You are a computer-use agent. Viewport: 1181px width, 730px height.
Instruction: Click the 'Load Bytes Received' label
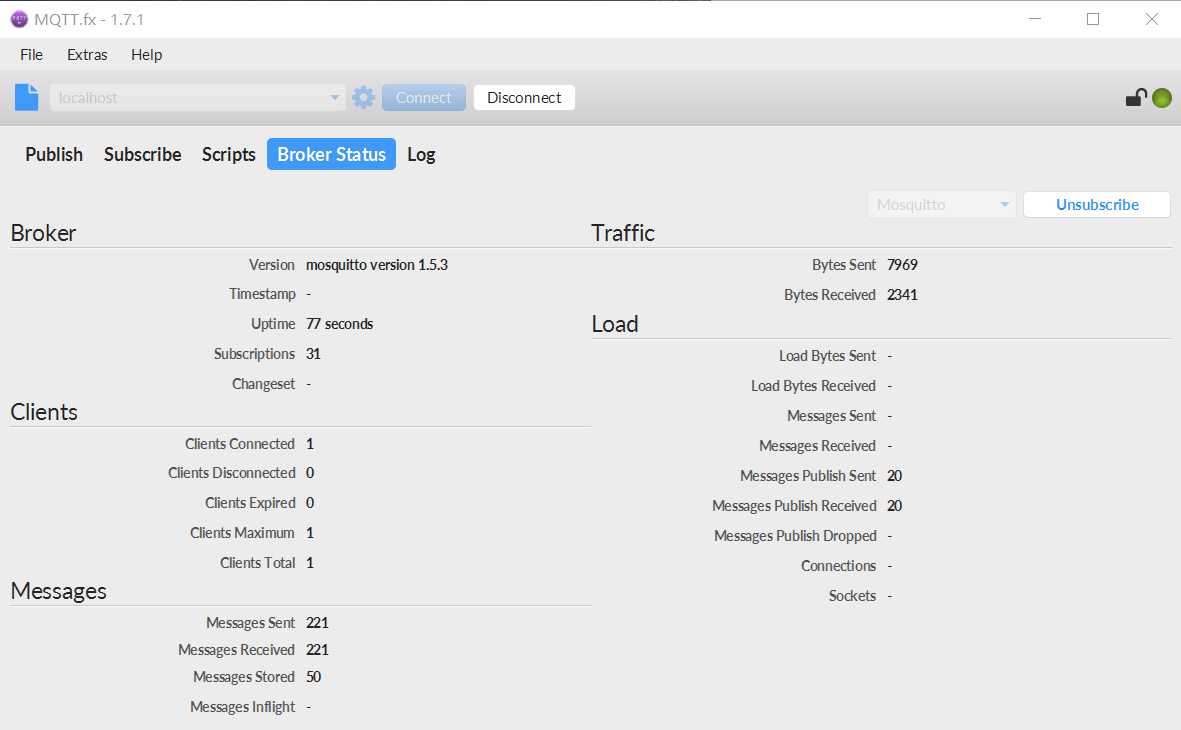[x=813, y=386]
